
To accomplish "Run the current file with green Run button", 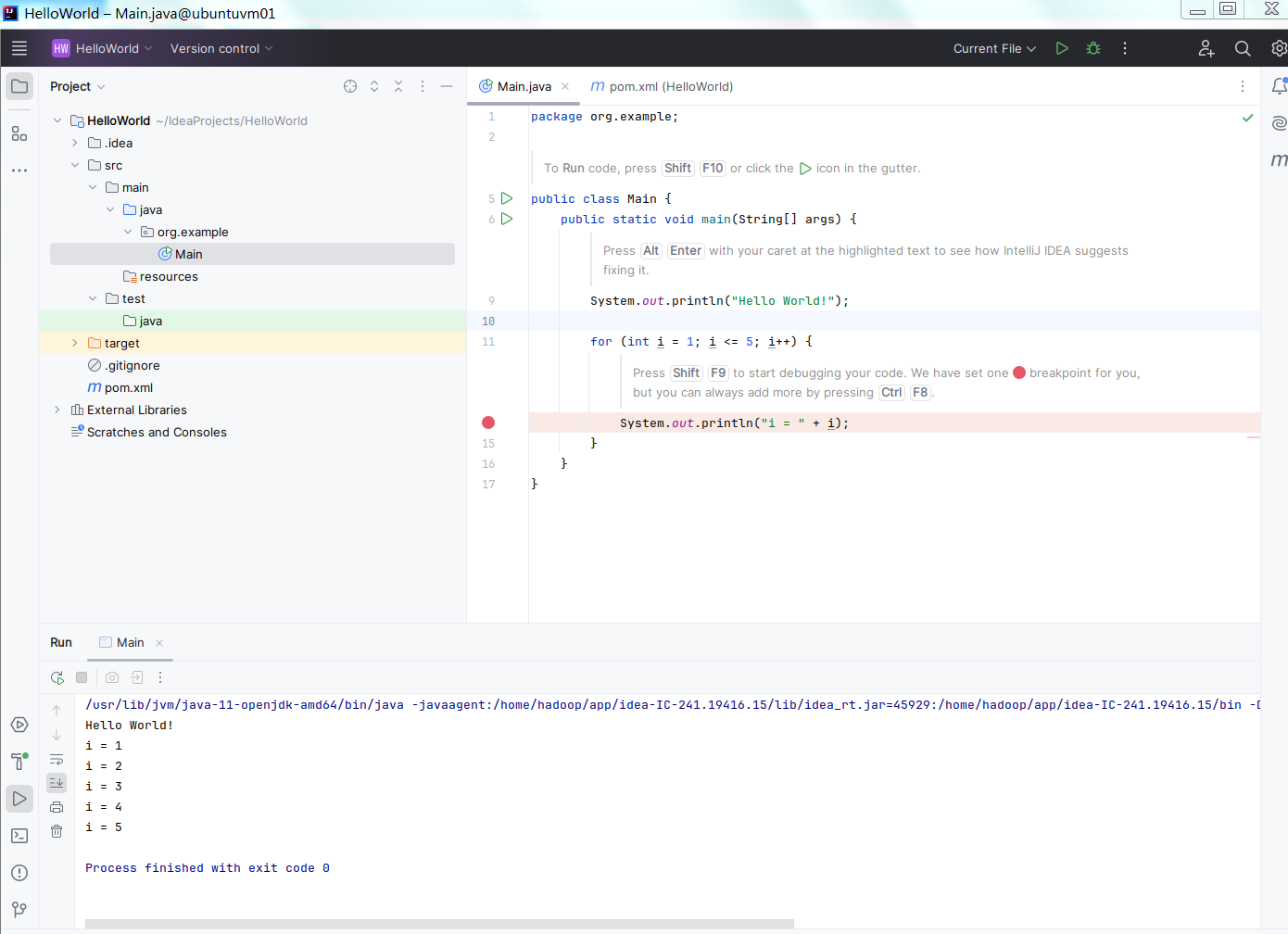I will click(1062, 48).
